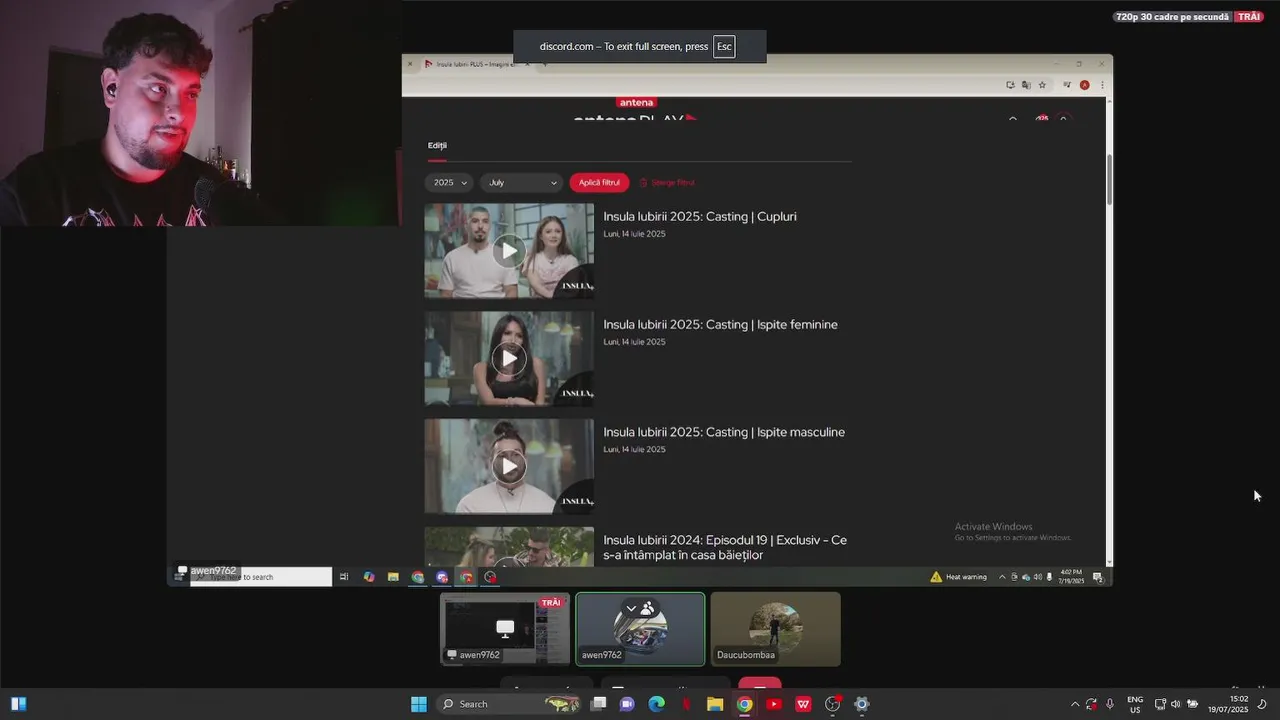Open volume control in system tray
Image resolution: width=1280 pixels, height=720 pixels.
[x=1175, y=704]
